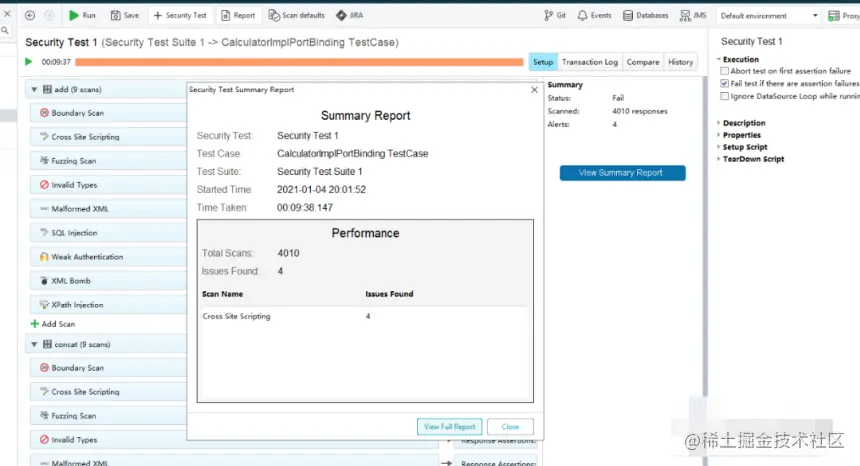The height and width of the screenshot is (466, 860).
Task: Click the 00:09:37 elapsed time
Action: [x=56, y=62]
